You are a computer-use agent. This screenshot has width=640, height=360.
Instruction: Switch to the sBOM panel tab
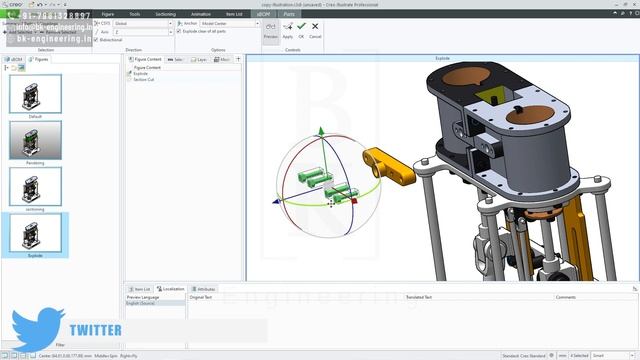pyautogui.click(x=13, y=59)
